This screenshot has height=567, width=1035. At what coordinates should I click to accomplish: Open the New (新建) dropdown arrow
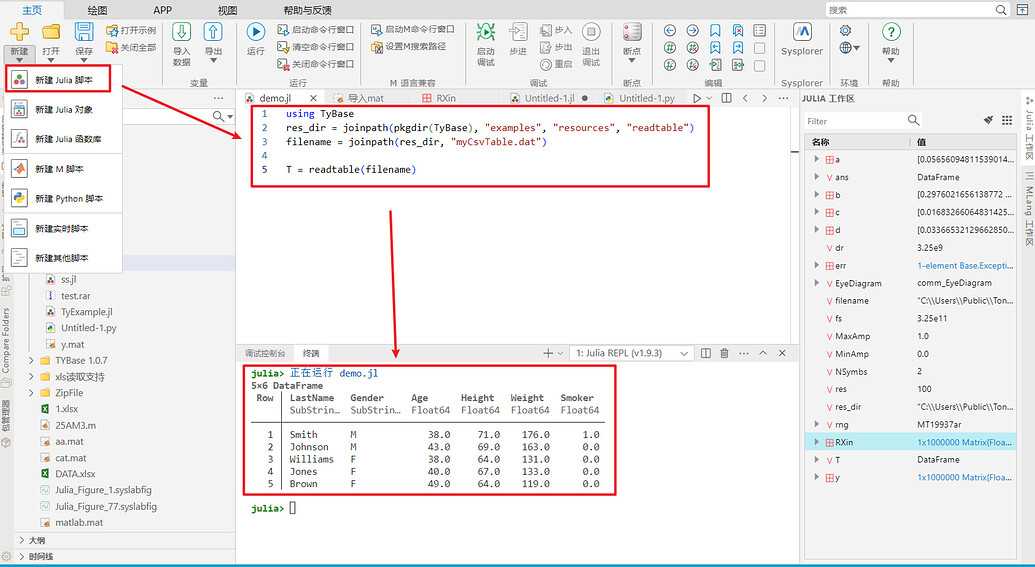pyautogui.click(x=19, y=61)
